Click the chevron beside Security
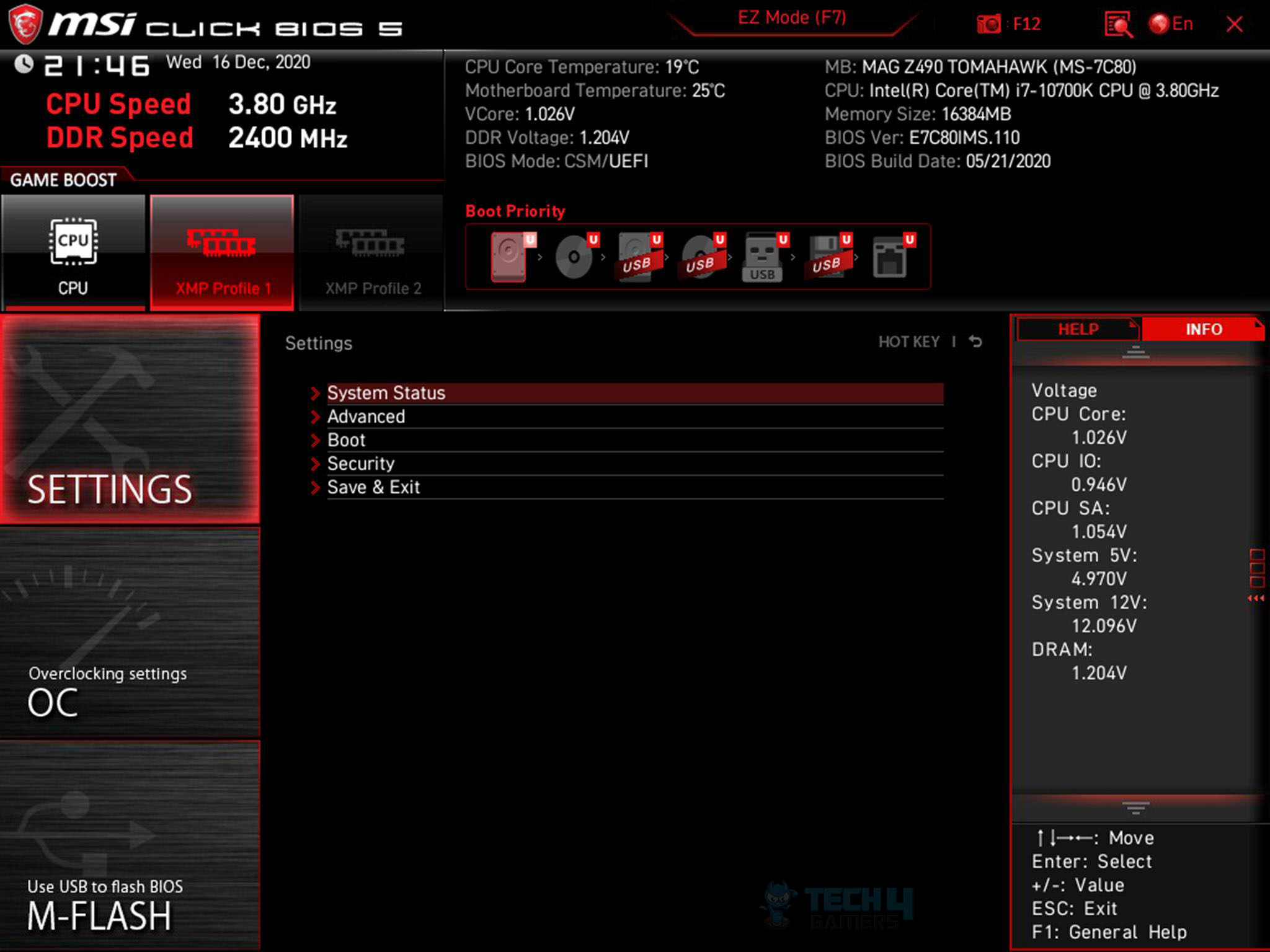 315,464
